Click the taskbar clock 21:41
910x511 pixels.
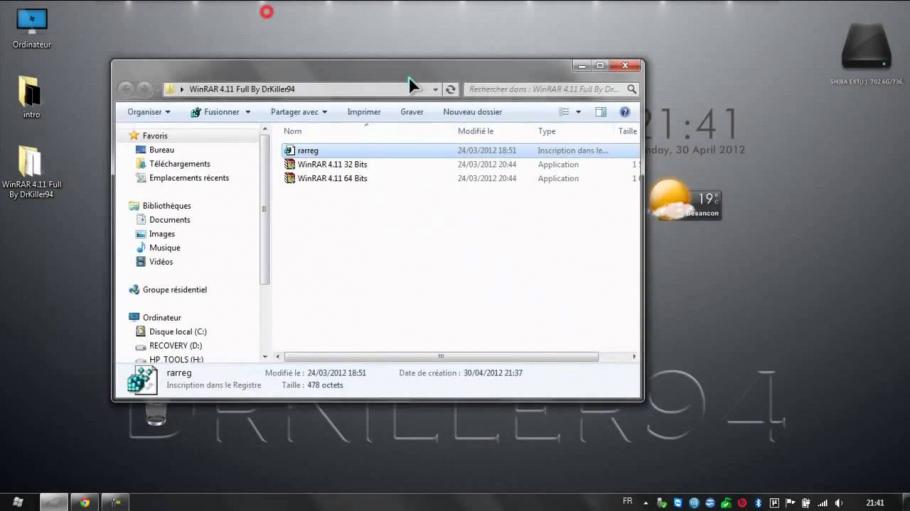point(875,503)
